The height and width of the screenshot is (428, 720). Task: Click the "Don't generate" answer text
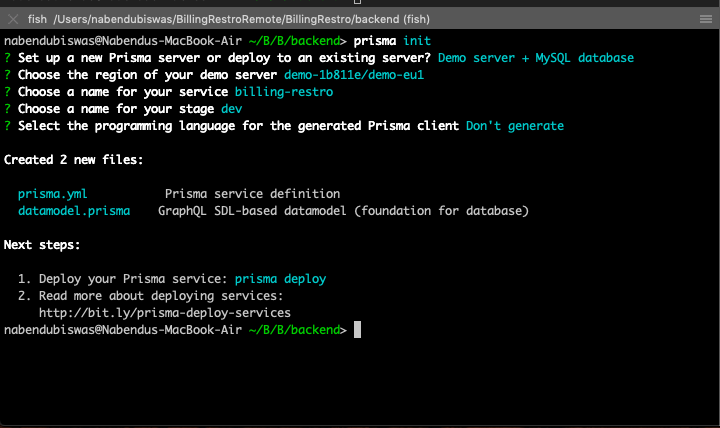pos(515,126)
